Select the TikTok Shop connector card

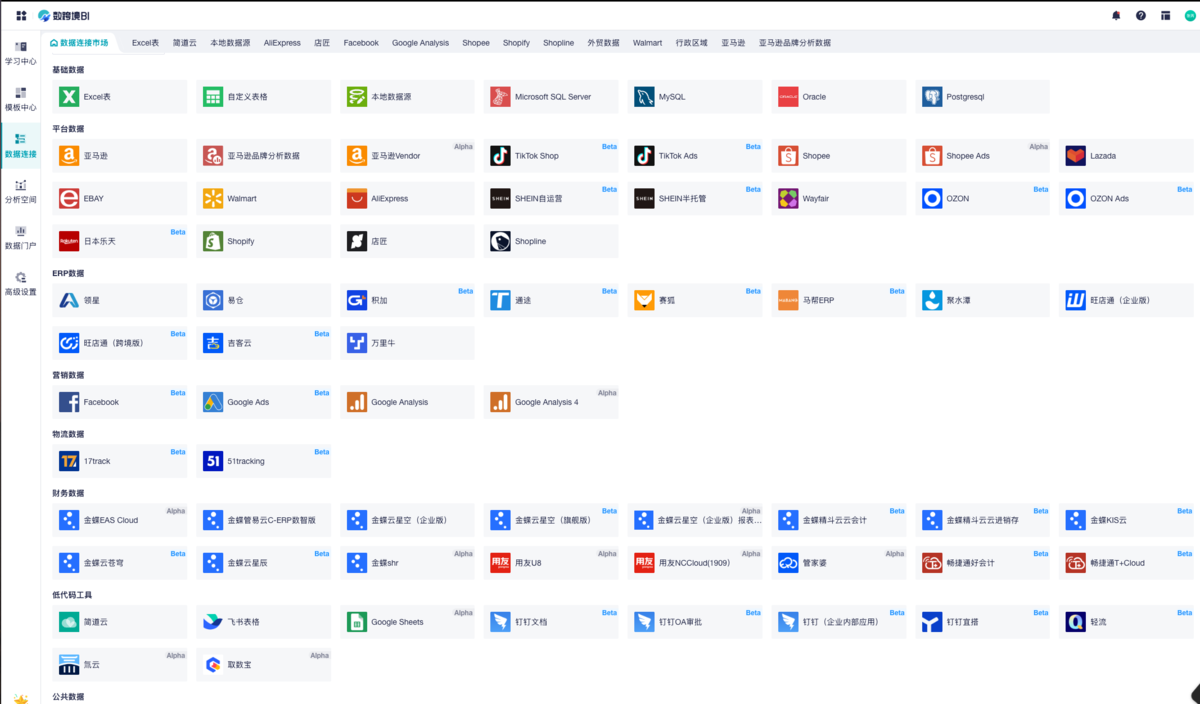550,156
